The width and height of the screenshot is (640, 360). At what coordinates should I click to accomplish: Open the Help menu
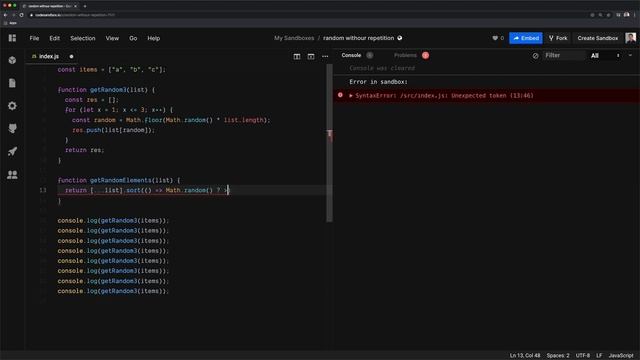point(153,38)
